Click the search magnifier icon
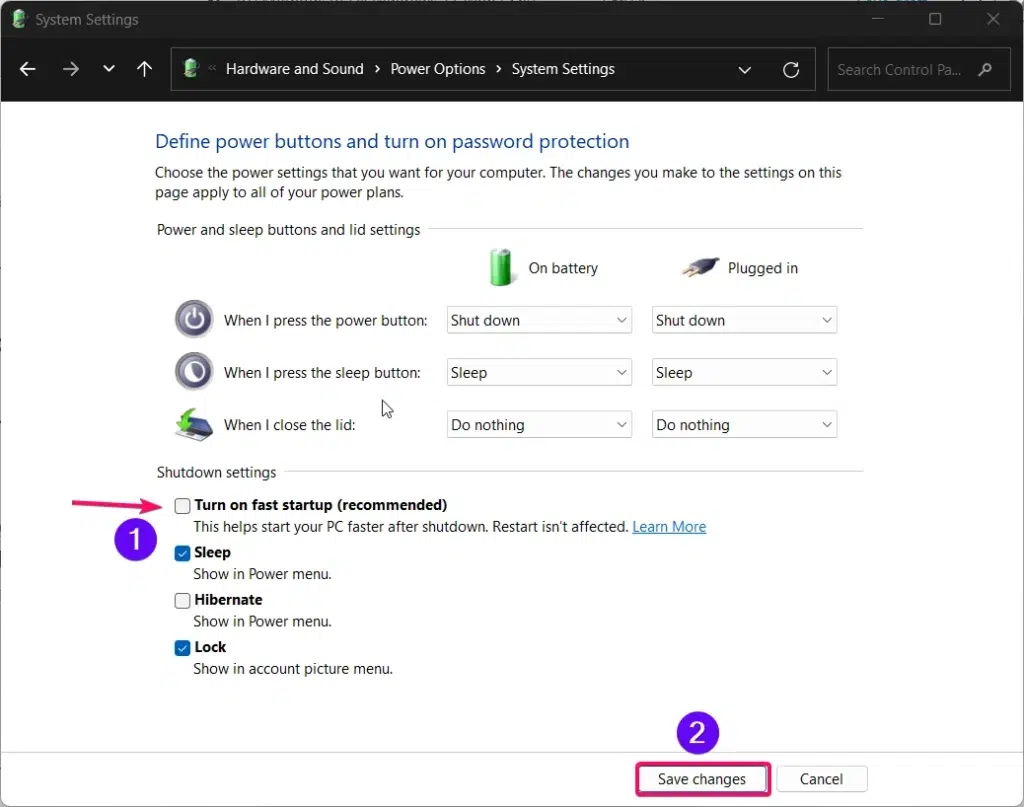 pyautogui.click(x=985, y=69)
